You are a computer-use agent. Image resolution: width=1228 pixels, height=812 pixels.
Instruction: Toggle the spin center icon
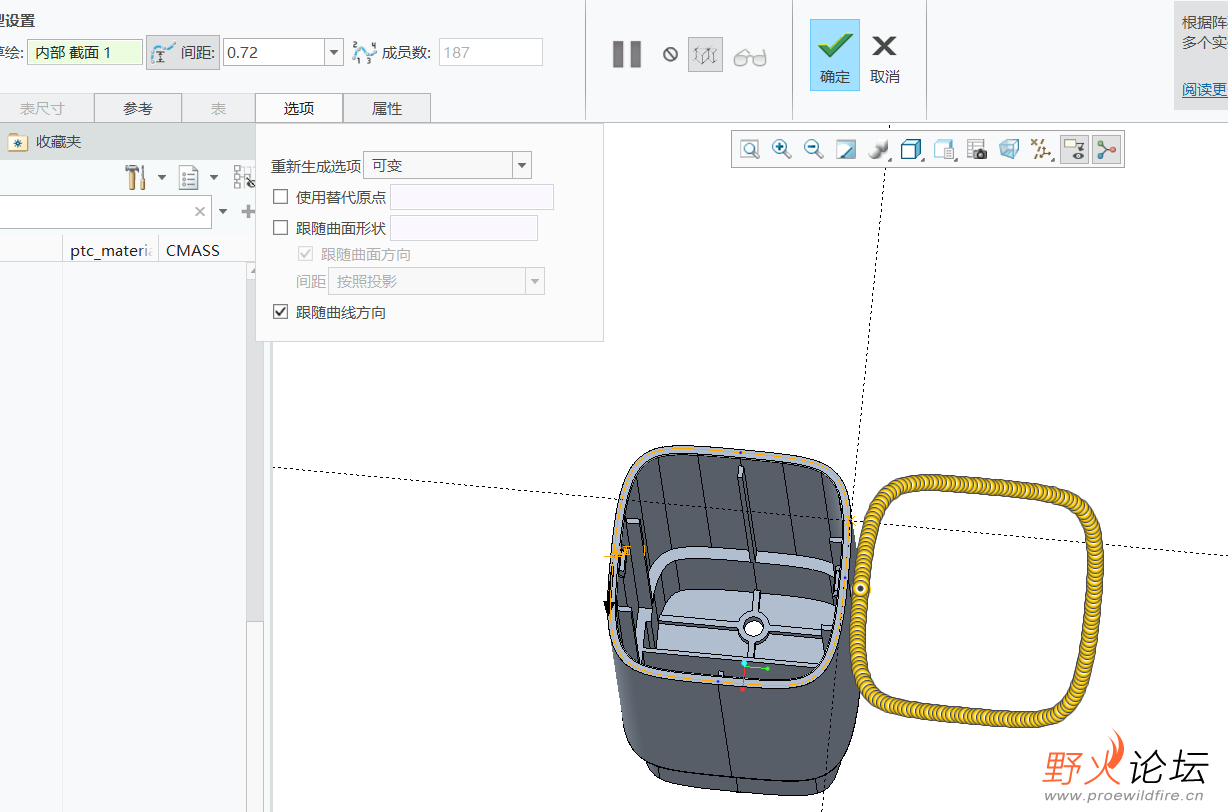pyautogui.click(x=1105, y=150)
